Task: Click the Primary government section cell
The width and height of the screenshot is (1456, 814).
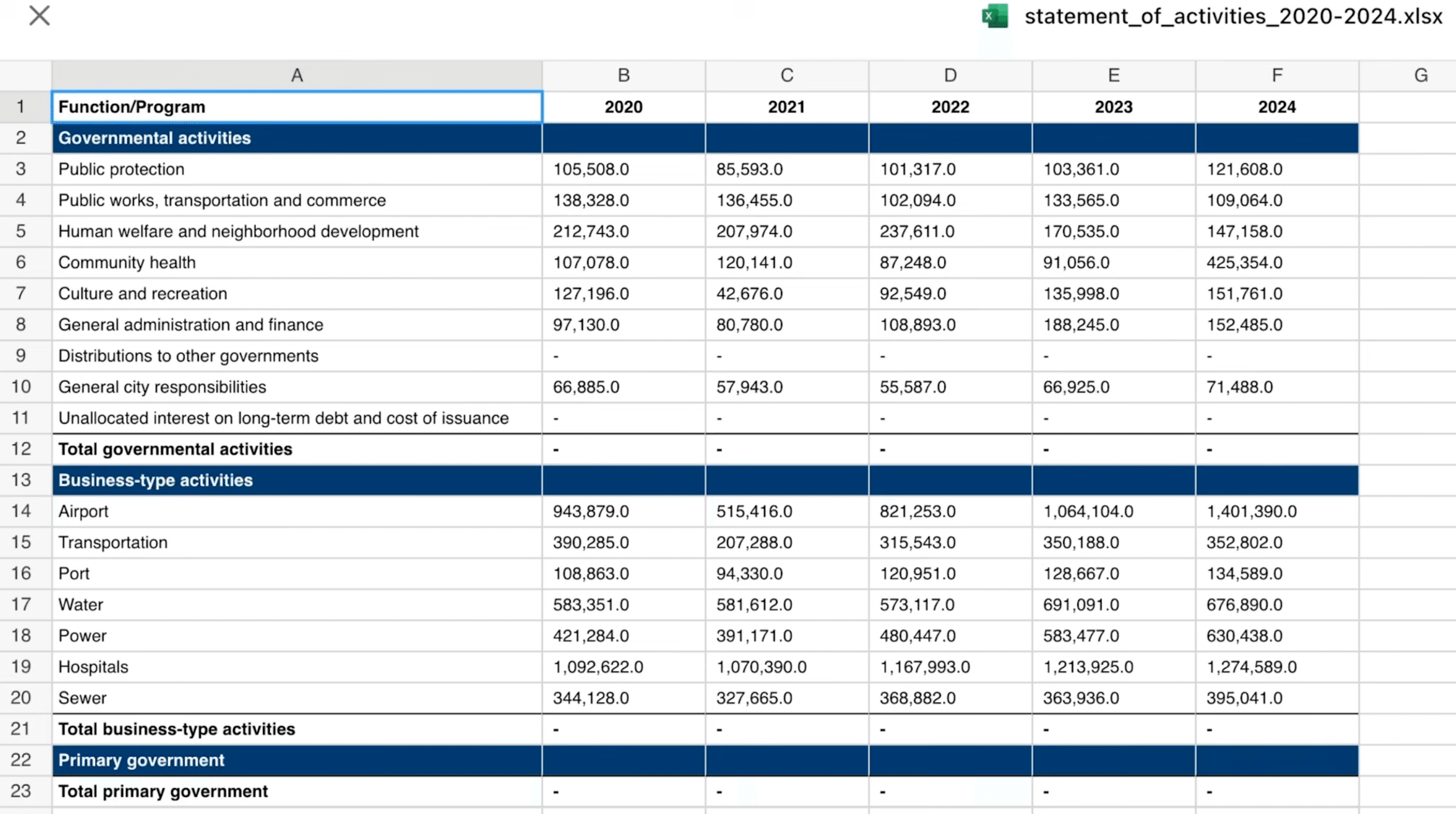Action: [x=296, y=760]
